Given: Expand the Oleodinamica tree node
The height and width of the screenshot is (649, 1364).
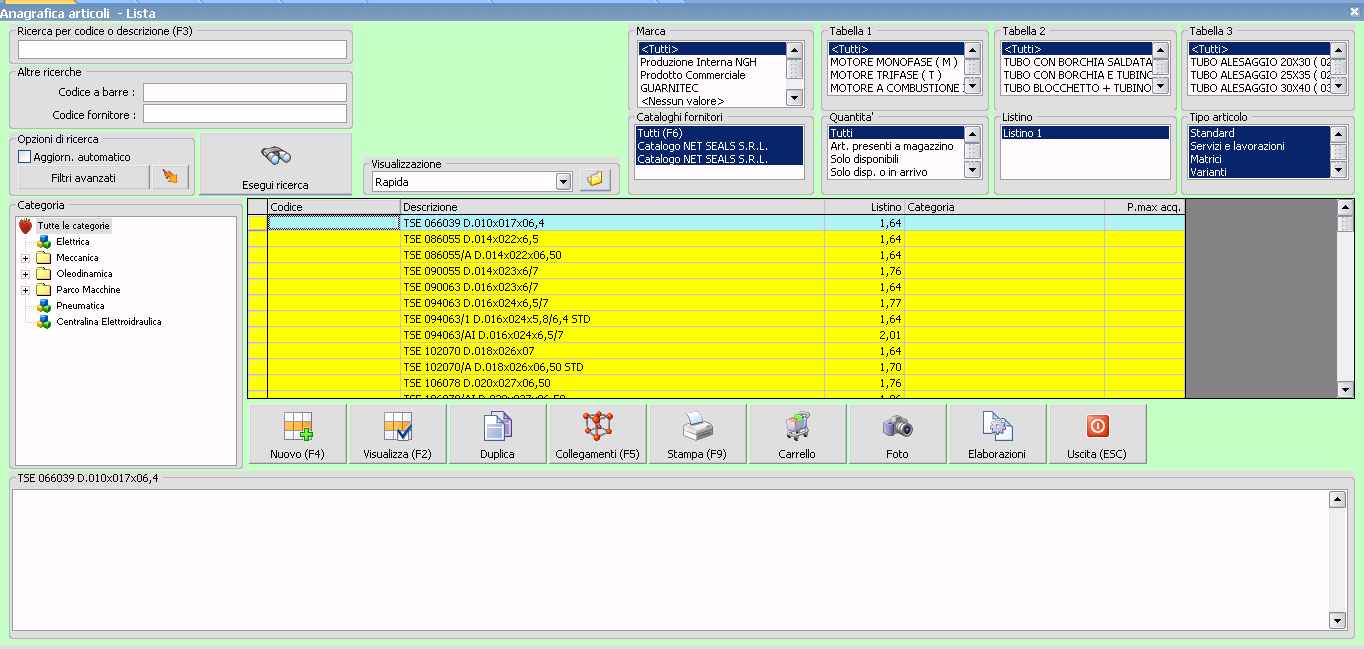Looking at the screenshot, I should tap(25, 274).
